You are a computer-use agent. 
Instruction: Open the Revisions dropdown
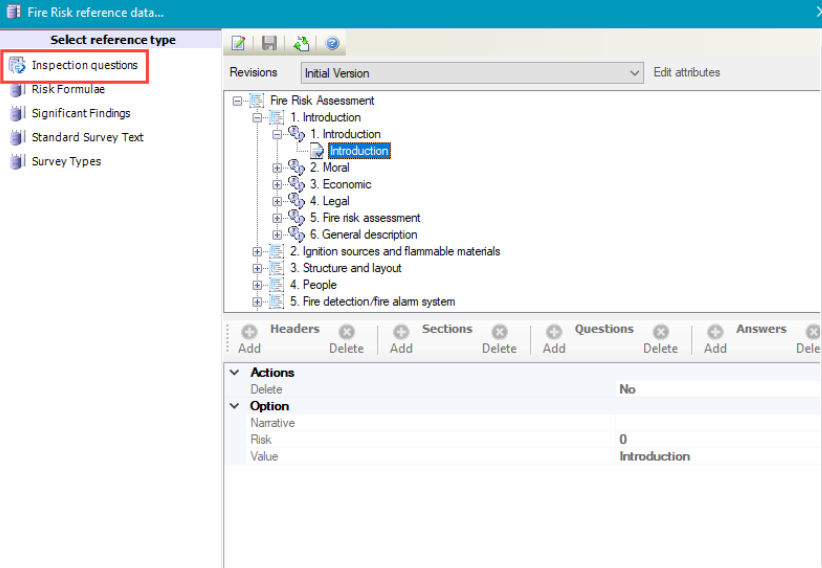tap(635, 73)
